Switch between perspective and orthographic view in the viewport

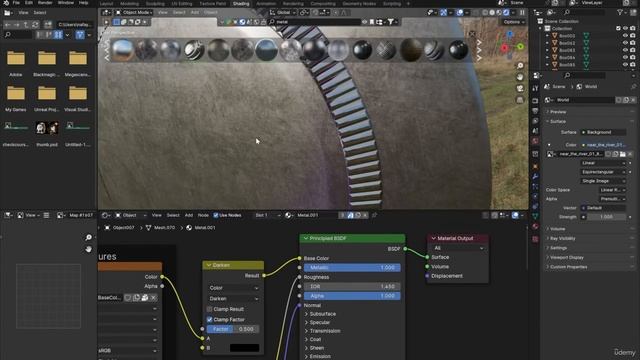(x=520, y=100)
